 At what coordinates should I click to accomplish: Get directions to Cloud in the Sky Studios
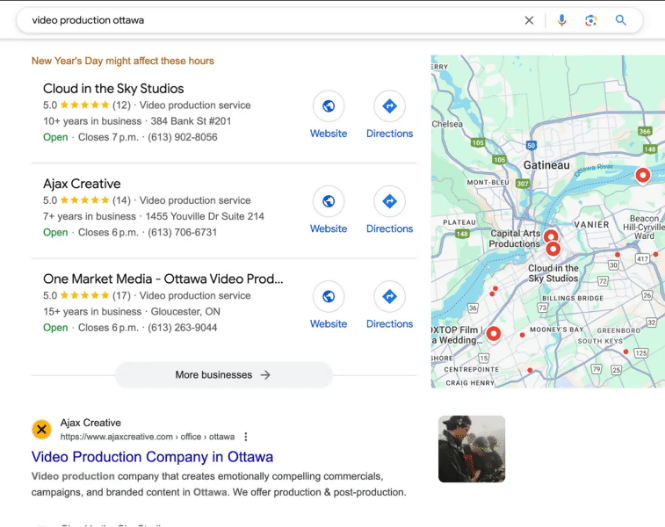389,106
